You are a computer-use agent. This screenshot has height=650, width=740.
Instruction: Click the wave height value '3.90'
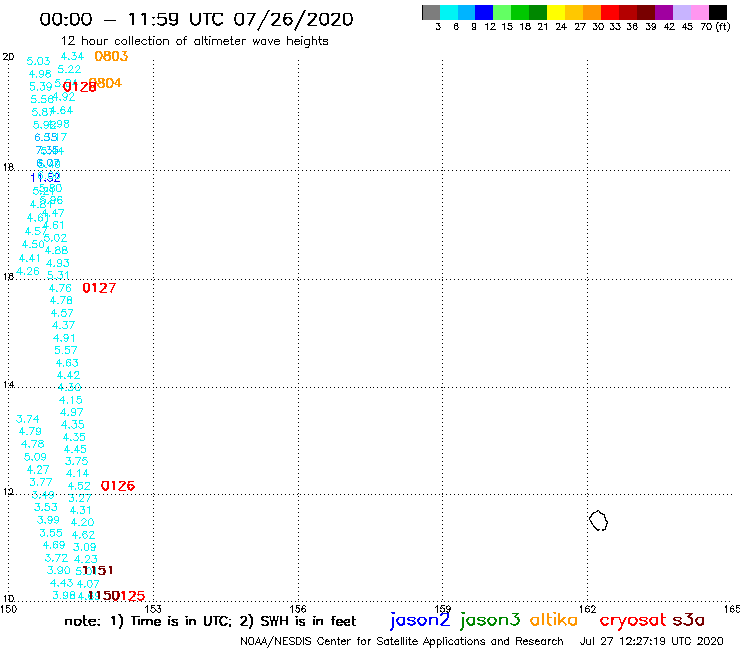click(x=59, y=571)
